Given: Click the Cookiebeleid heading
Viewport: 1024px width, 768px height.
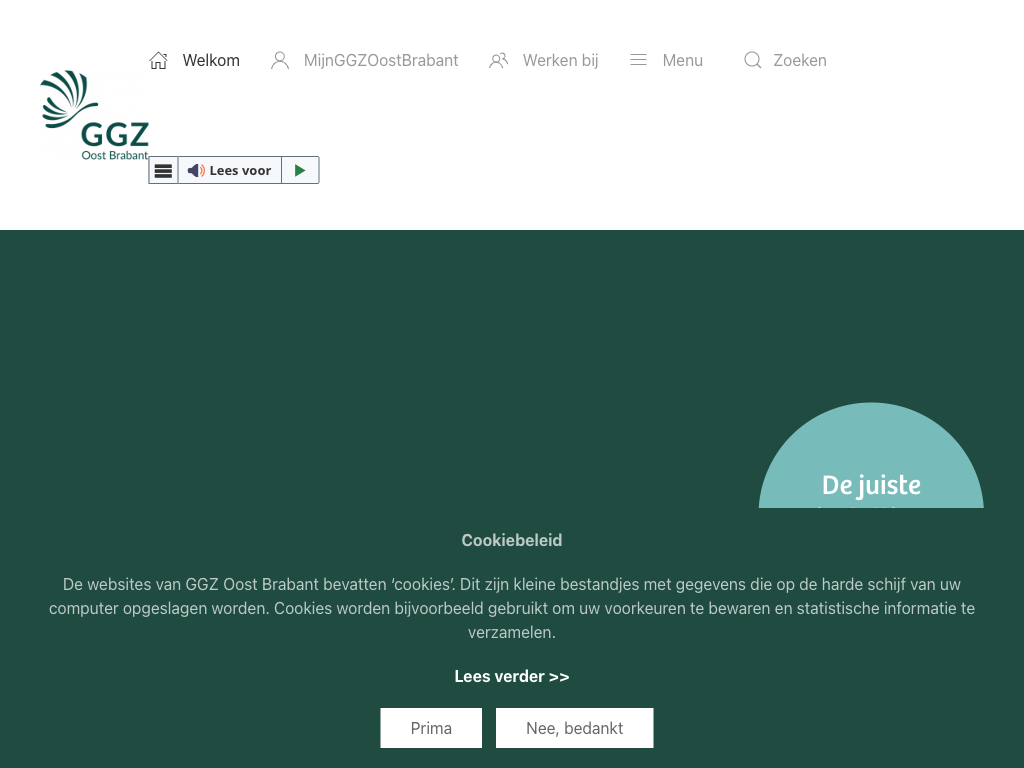Looking at the screenshot, I should (512, 540).
